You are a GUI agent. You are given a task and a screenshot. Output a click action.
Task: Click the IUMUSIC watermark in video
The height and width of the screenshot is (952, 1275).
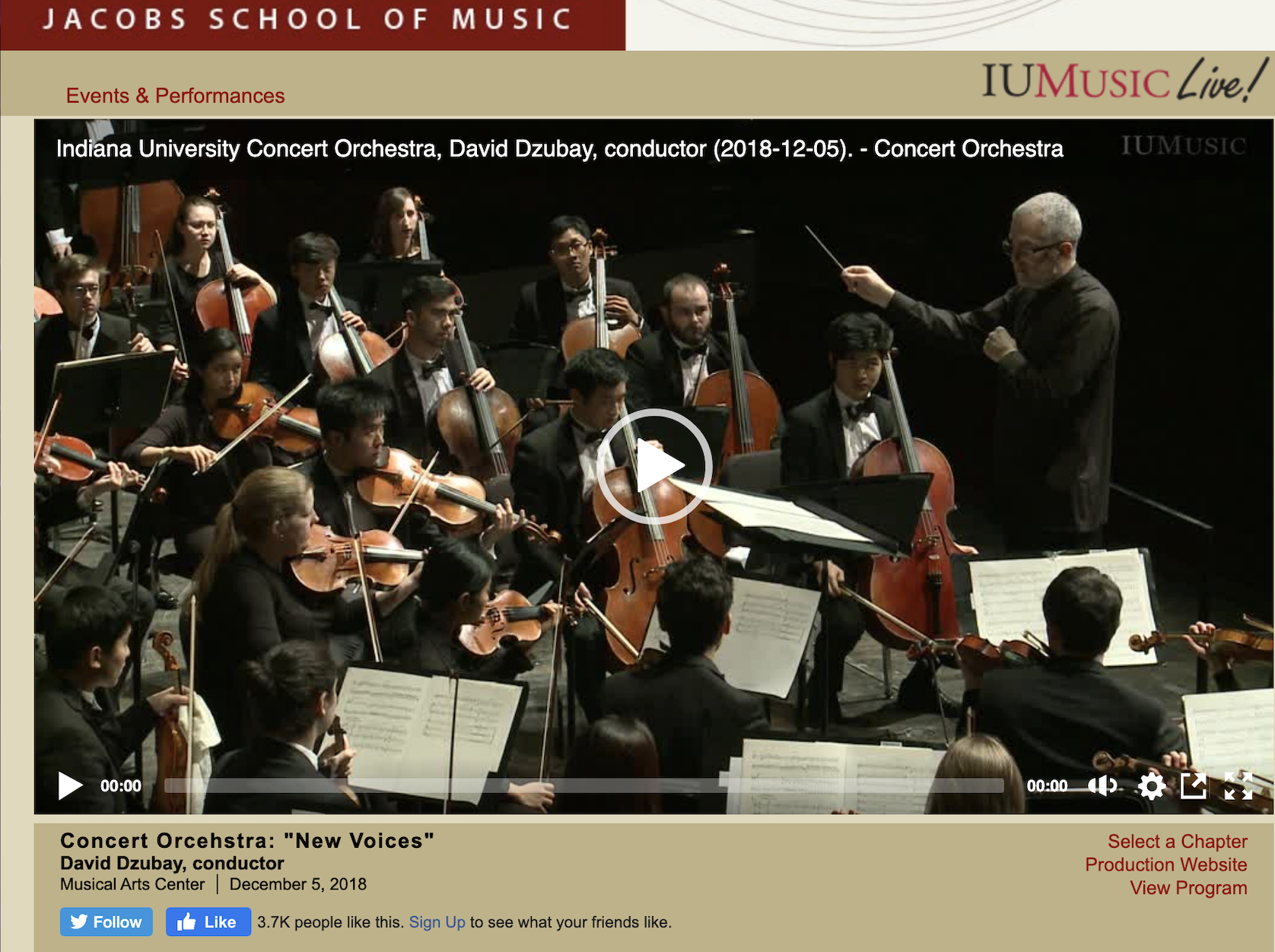click(1183, 145)
